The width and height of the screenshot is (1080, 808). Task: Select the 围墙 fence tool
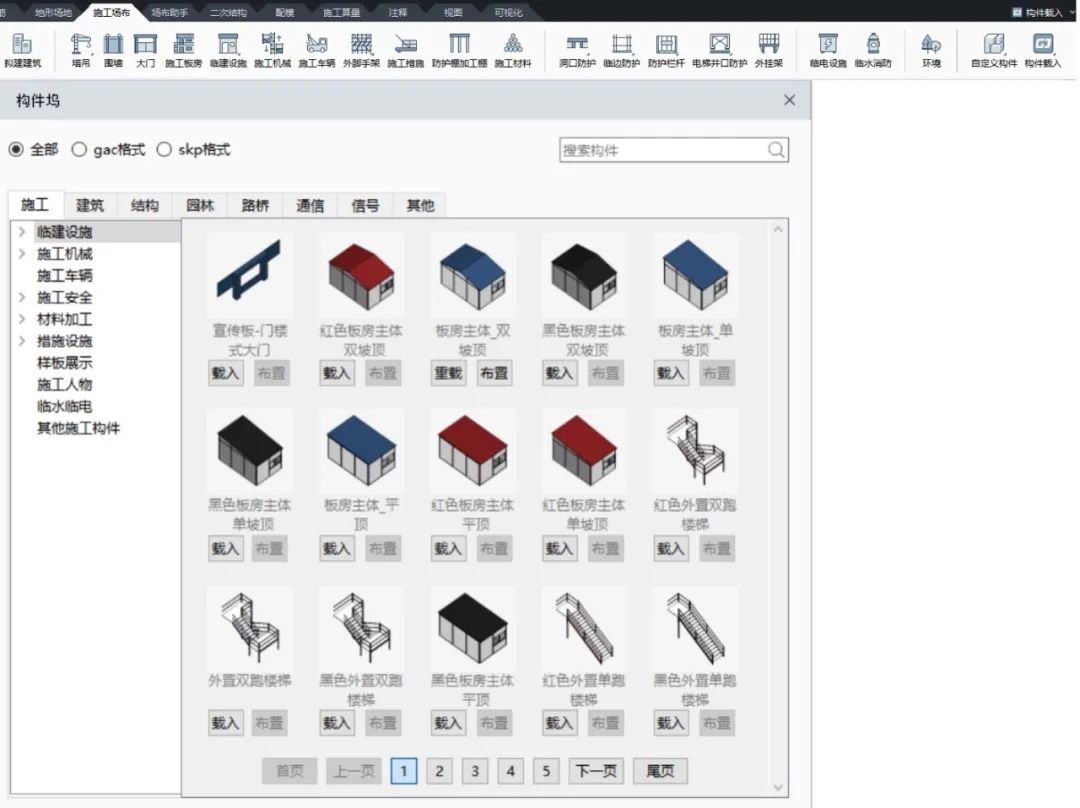[x=113, y=51]
